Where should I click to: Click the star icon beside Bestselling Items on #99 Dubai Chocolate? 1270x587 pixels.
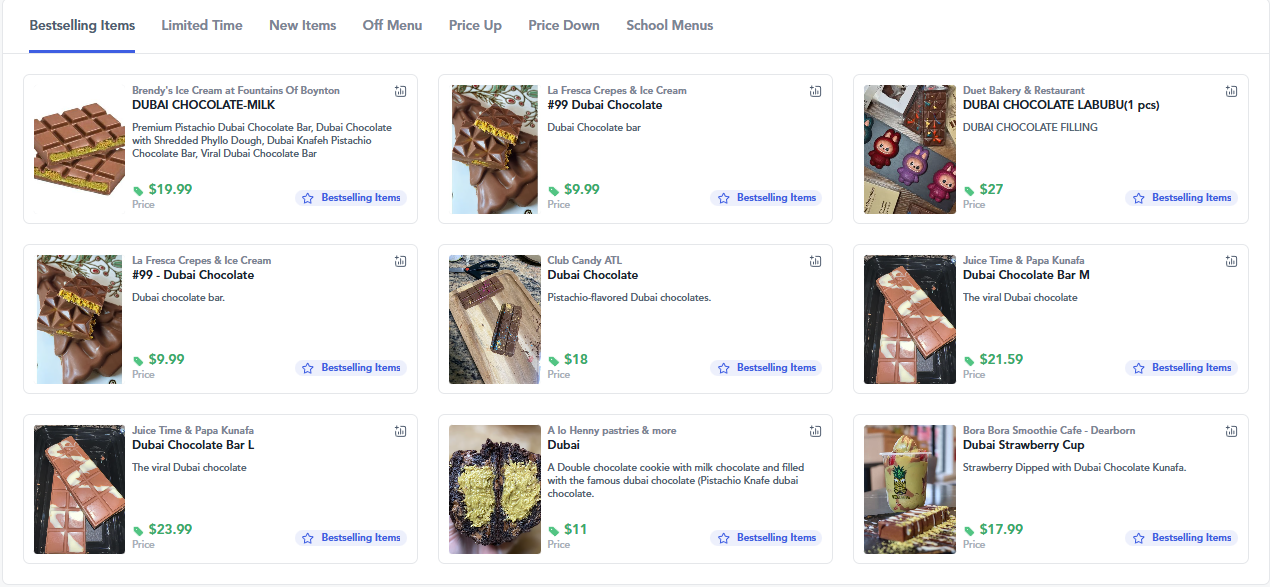click(722, 198)
